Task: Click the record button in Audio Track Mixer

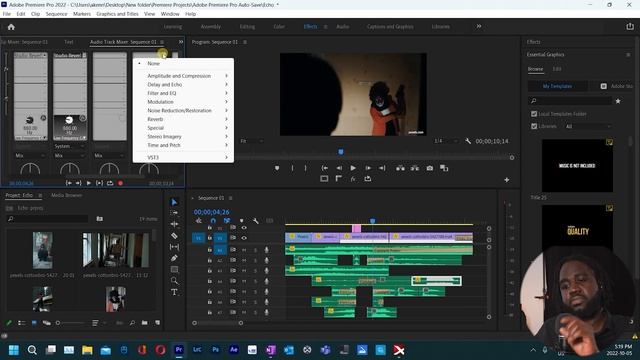Action: pyautogui.click(x=120, y=183)
